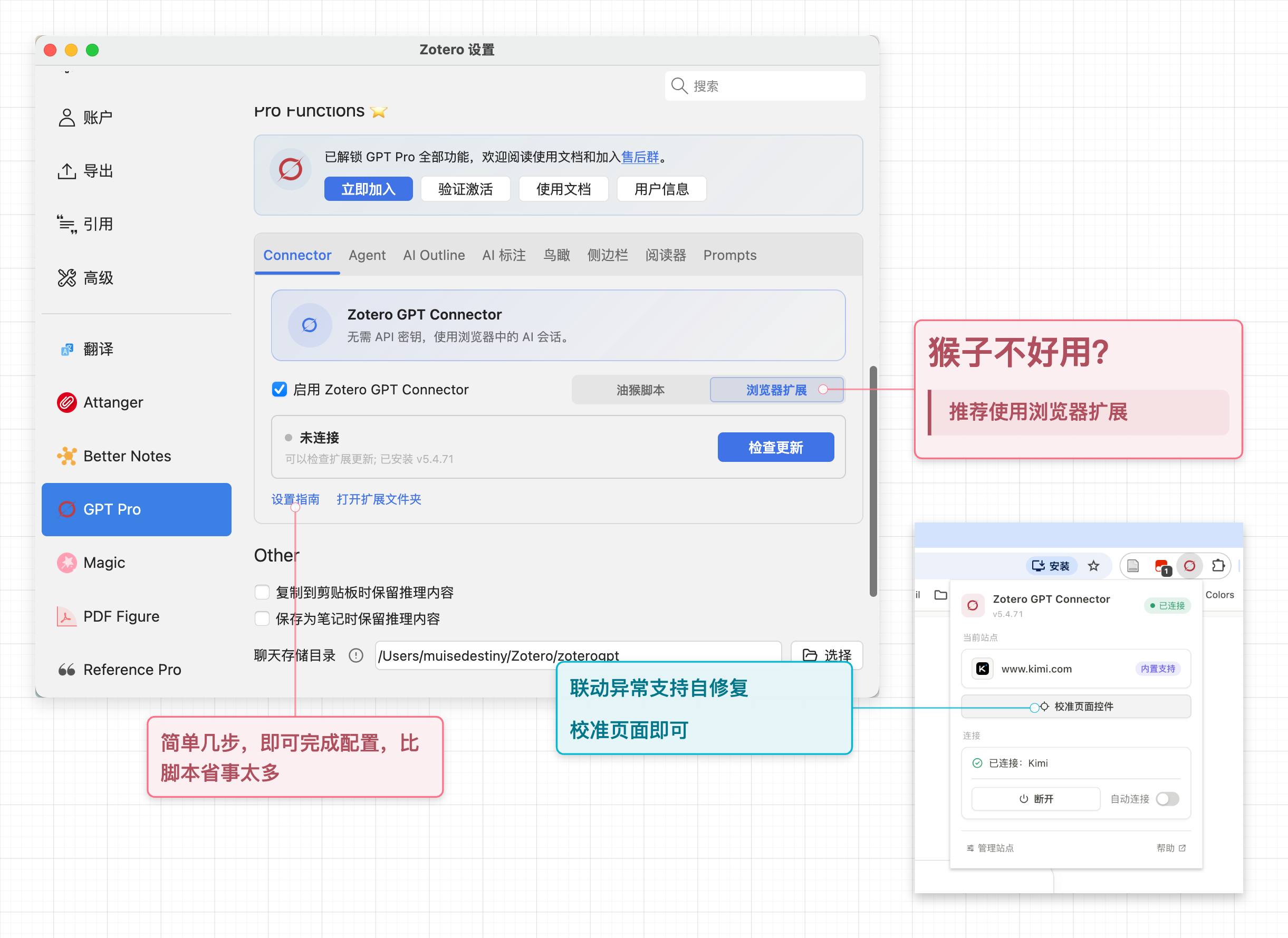Click the magnifier icon in search box
Image resolution: width=1288 pixels, height=938 pixels.
[x=679, y=86]
